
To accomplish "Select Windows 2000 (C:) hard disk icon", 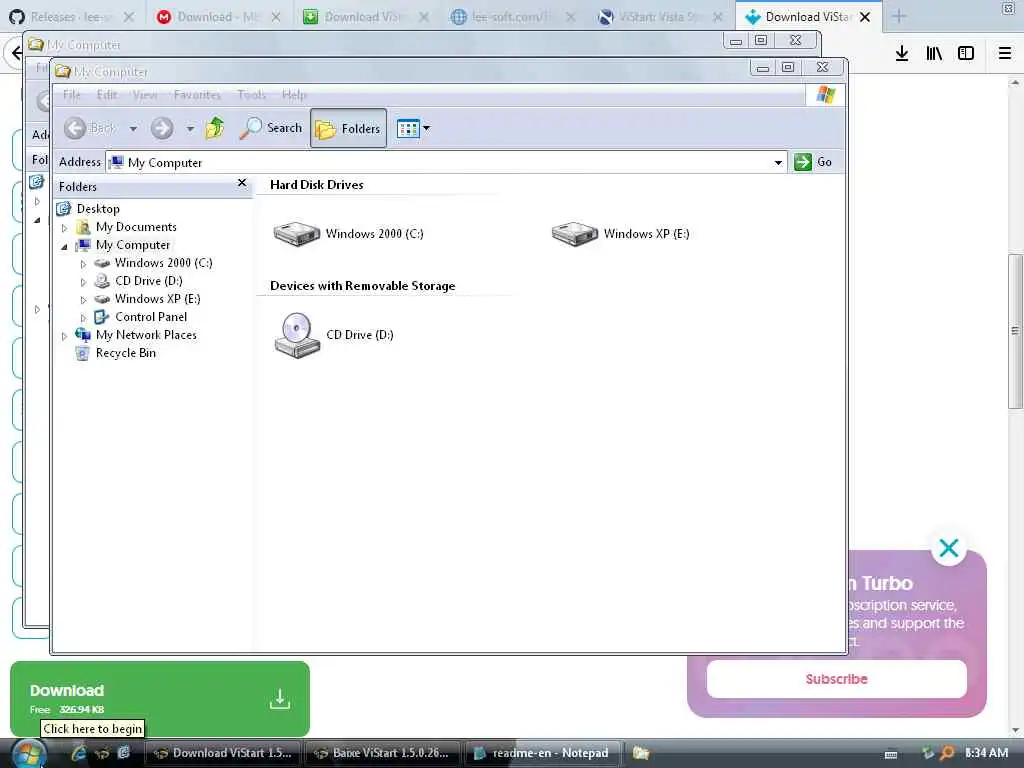I will point(296,233).
